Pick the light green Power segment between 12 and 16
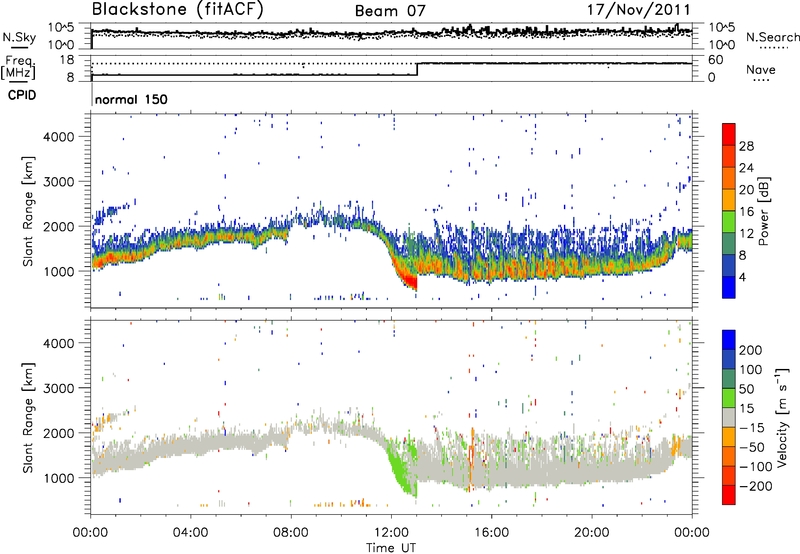The width and height of the screenshot is (800, 554). click(x=729, y=222)
